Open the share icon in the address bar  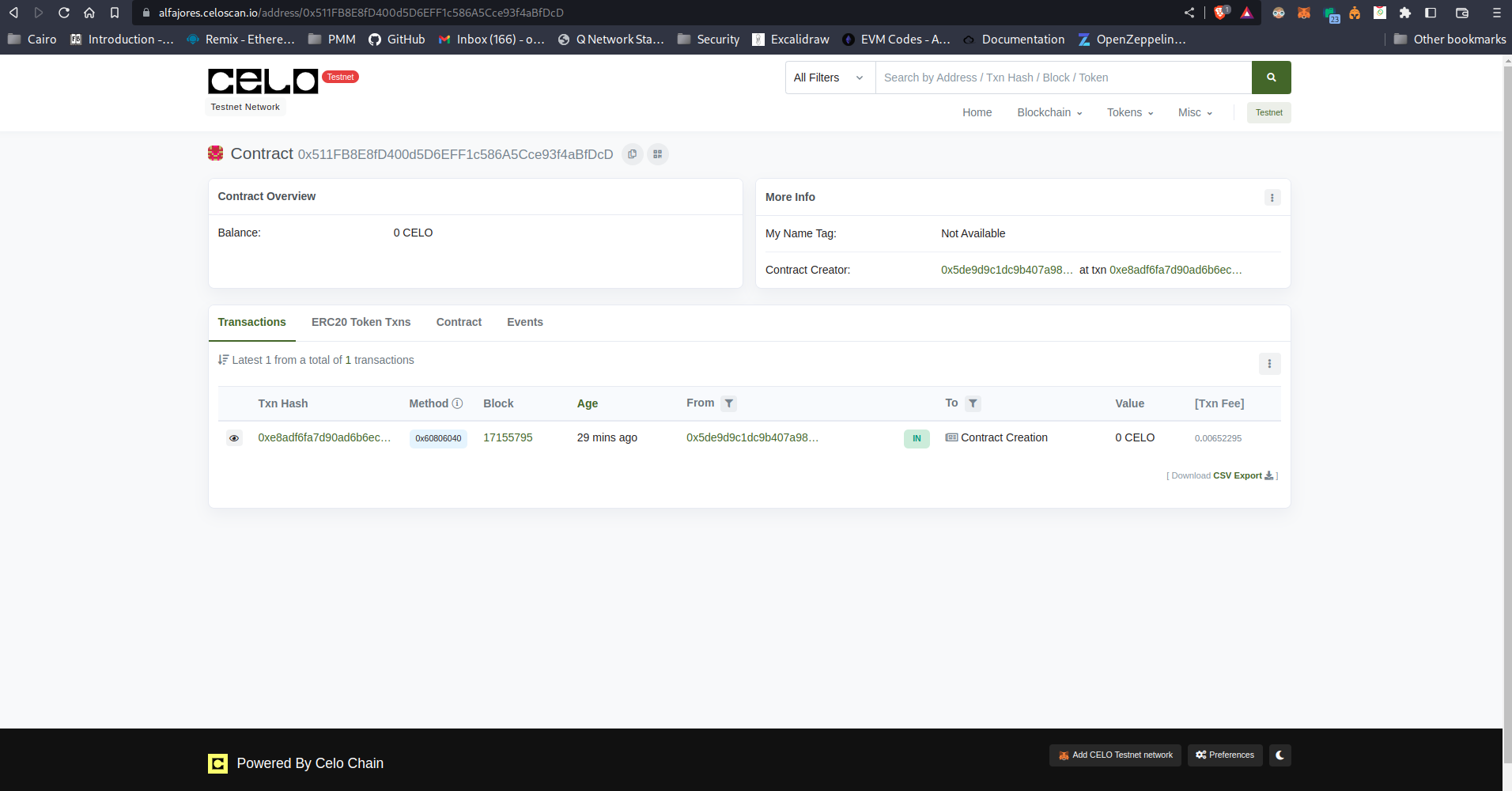1189,13
